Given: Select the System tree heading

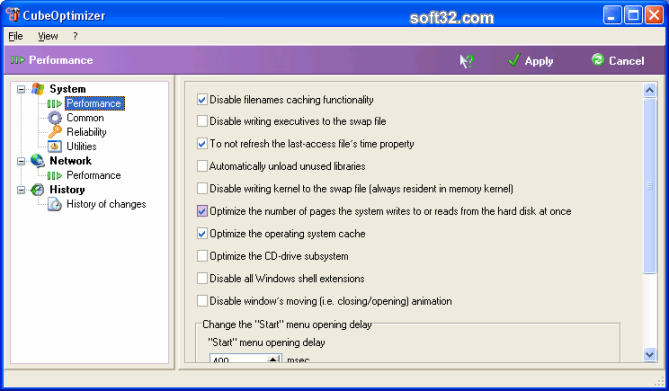Looking at the screenshot, I should point(67,89).
